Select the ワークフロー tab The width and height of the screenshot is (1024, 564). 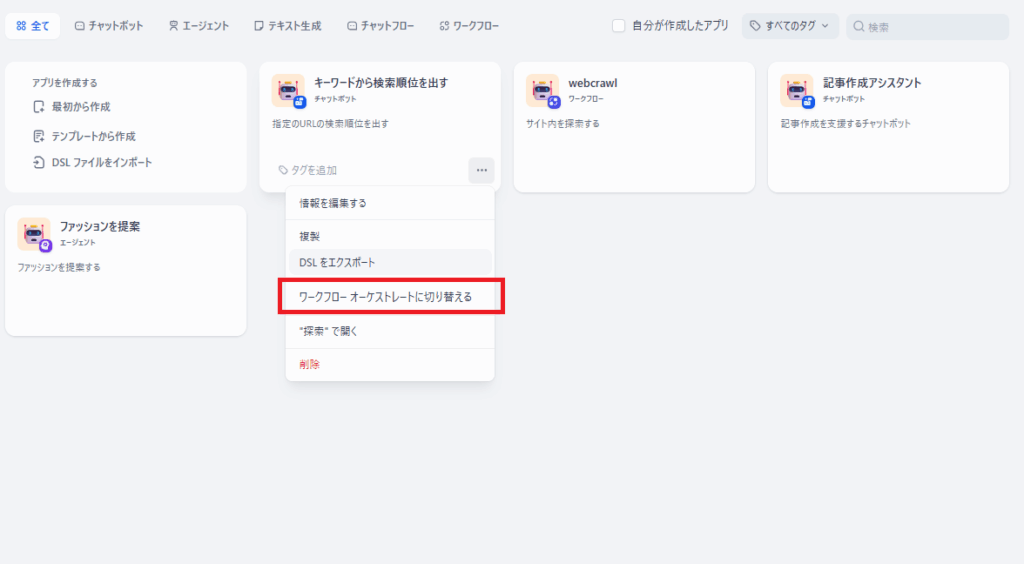click(x=469, y=26)
